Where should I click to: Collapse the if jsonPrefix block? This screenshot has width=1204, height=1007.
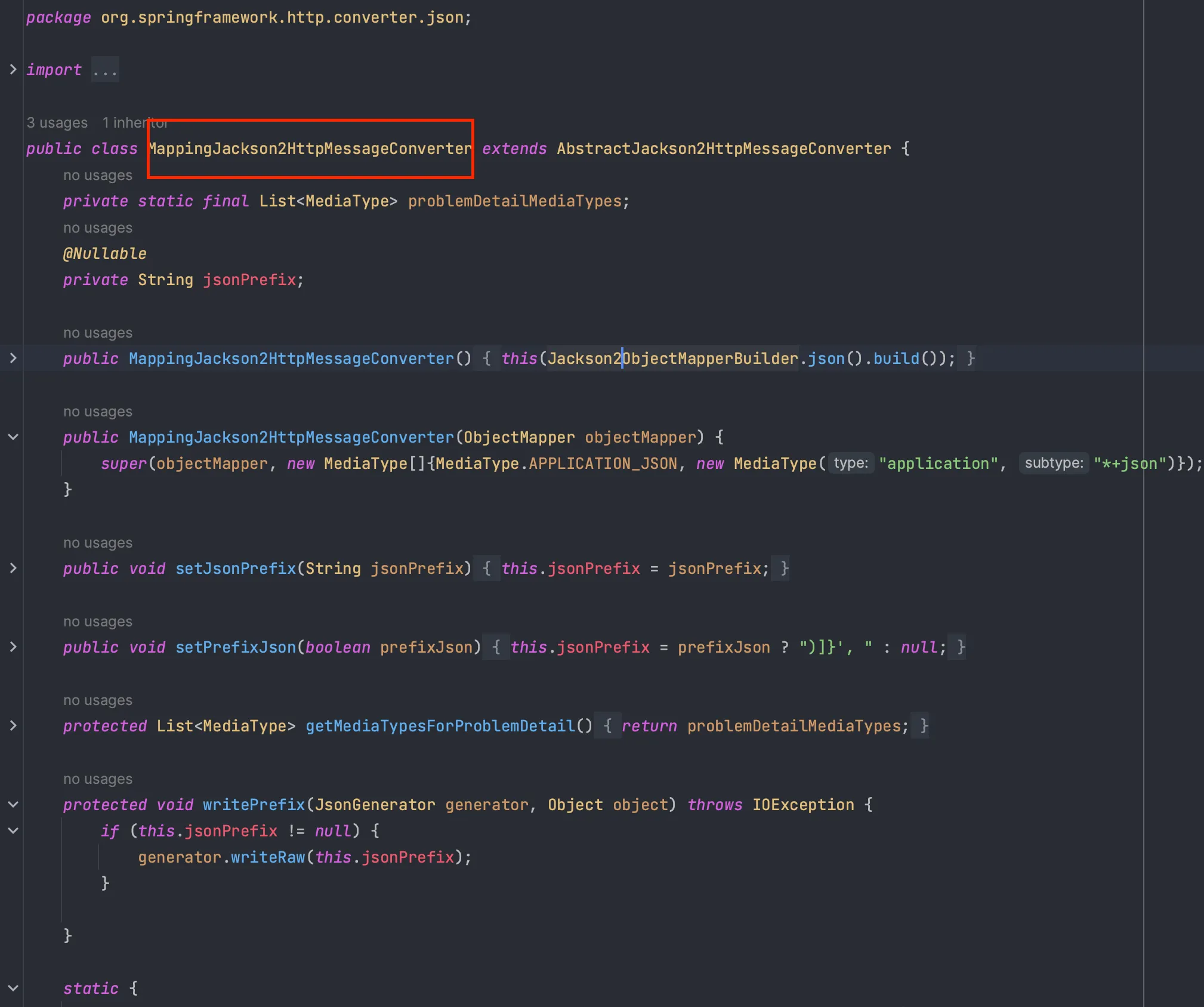pos(13,831)
